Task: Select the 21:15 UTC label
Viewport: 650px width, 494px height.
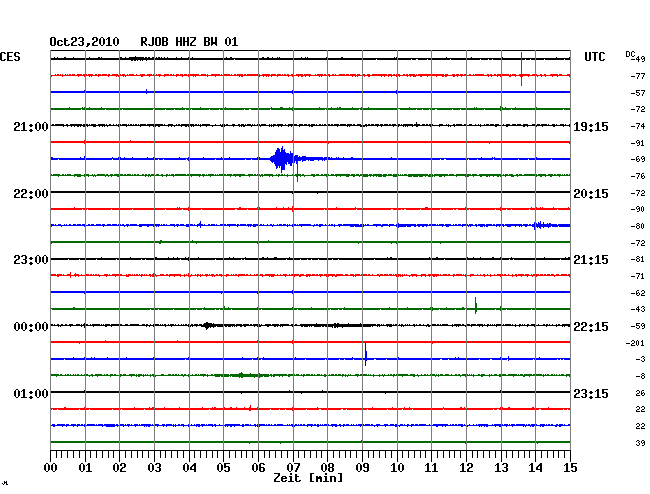Action: [591, 260]
